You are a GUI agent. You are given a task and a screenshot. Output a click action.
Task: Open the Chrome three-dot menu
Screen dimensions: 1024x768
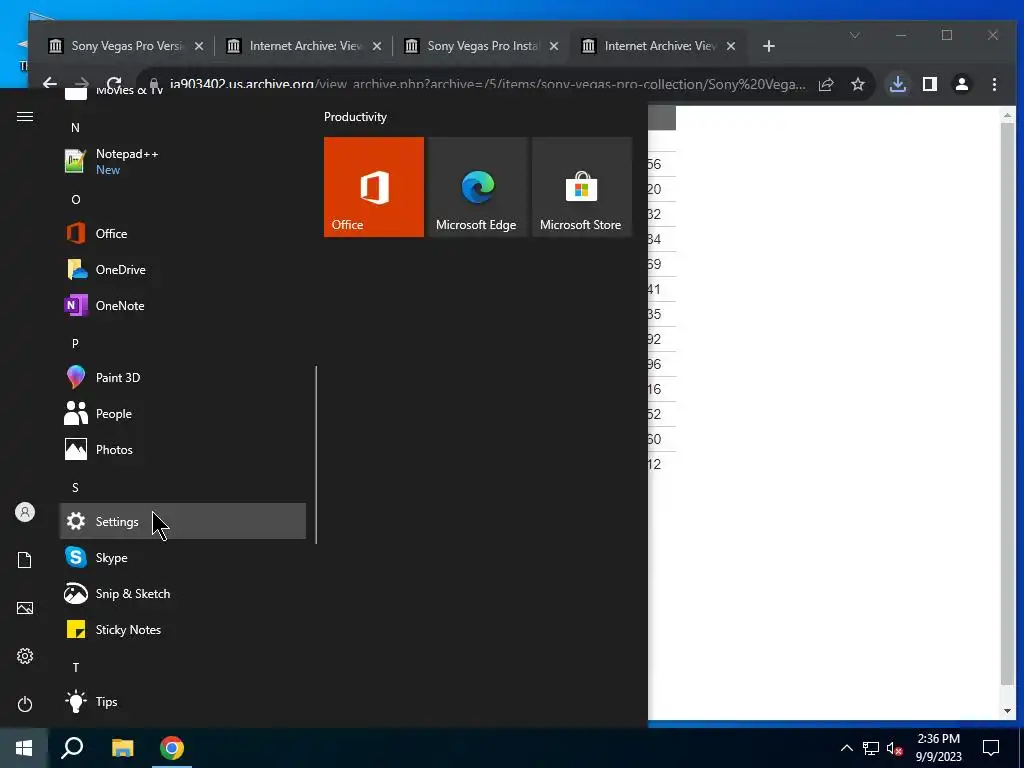(994, 84)
